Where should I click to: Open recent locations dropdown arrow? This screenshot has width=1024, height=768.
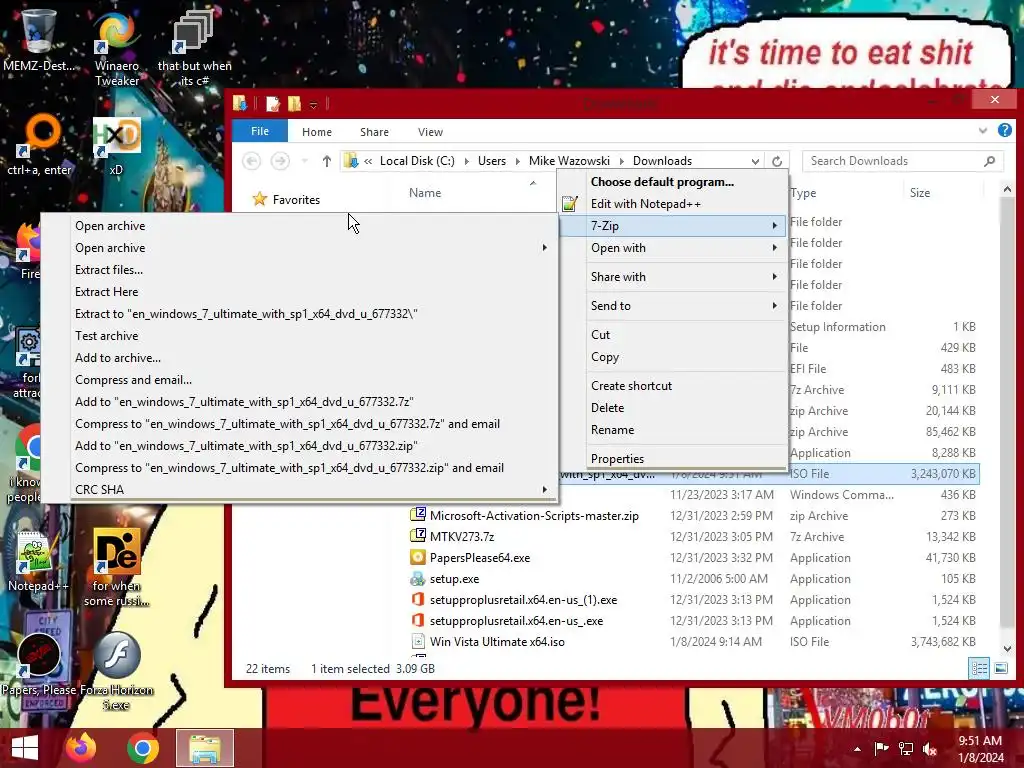click(304, 161)
